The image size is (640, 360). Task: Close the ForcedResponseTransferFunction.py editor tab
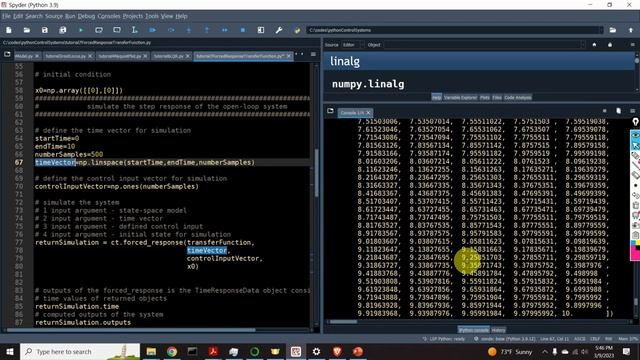tap(289, 56)
